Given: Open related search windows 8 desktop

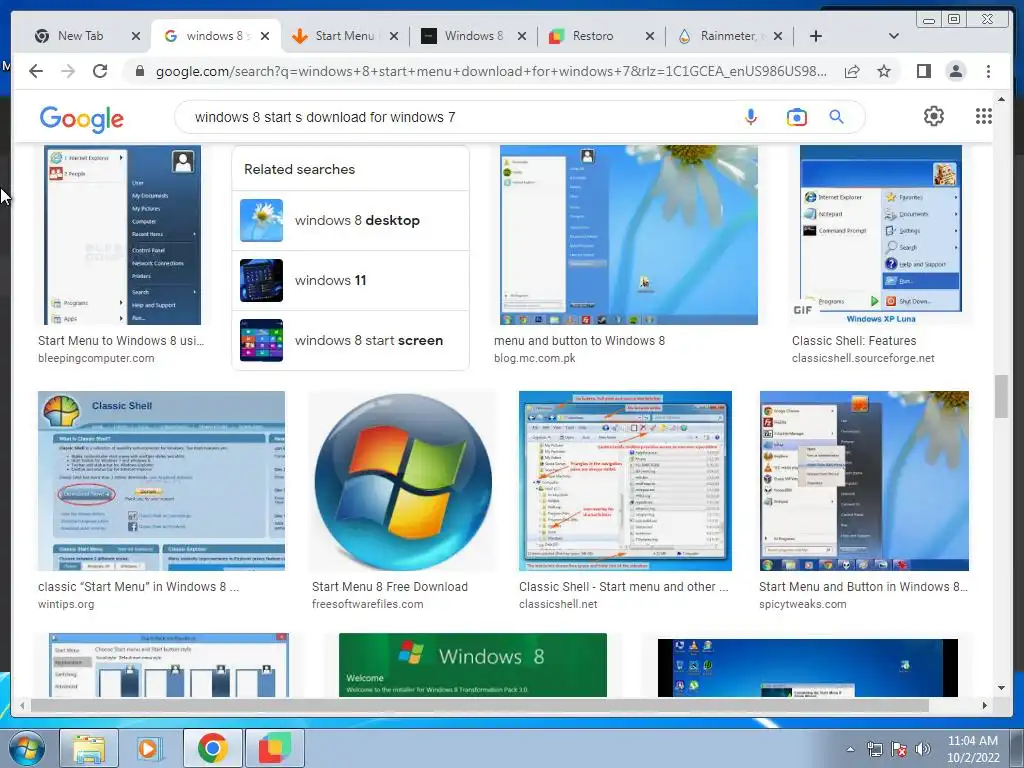Looking at the screenshot, I should coord(351,220).
